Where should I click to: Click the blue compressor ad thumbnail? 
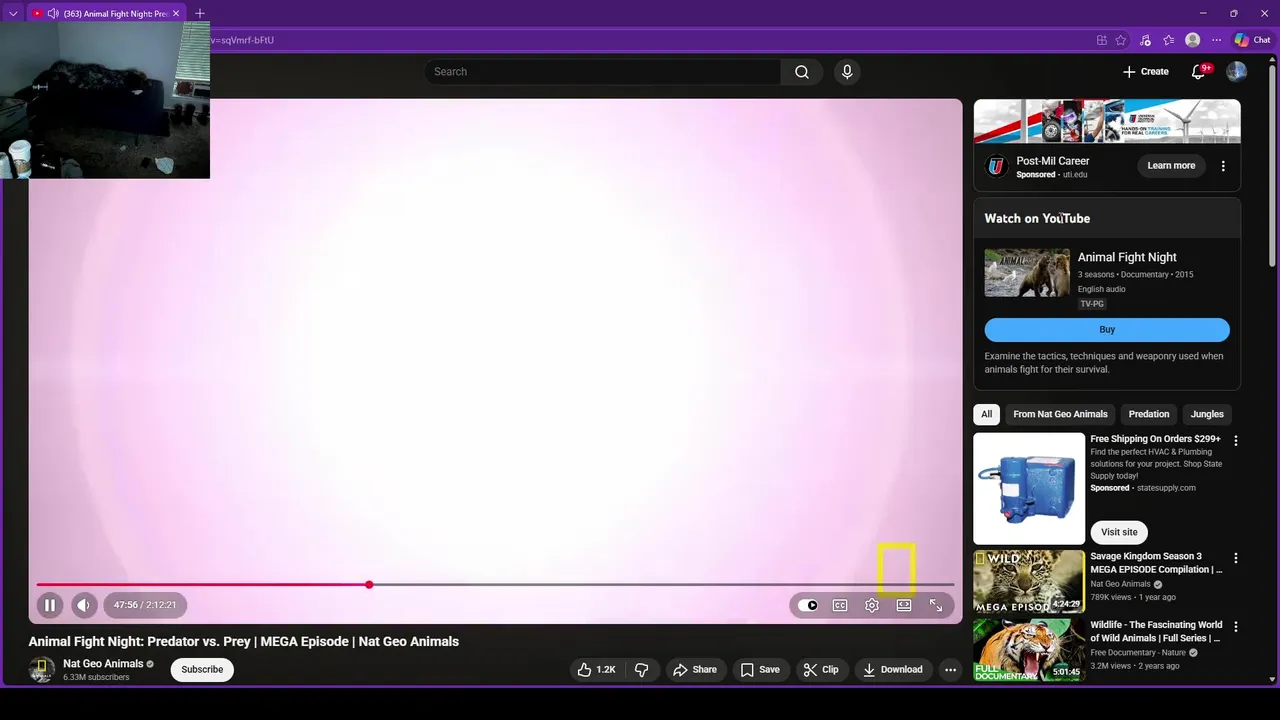tap(1029, 488)
